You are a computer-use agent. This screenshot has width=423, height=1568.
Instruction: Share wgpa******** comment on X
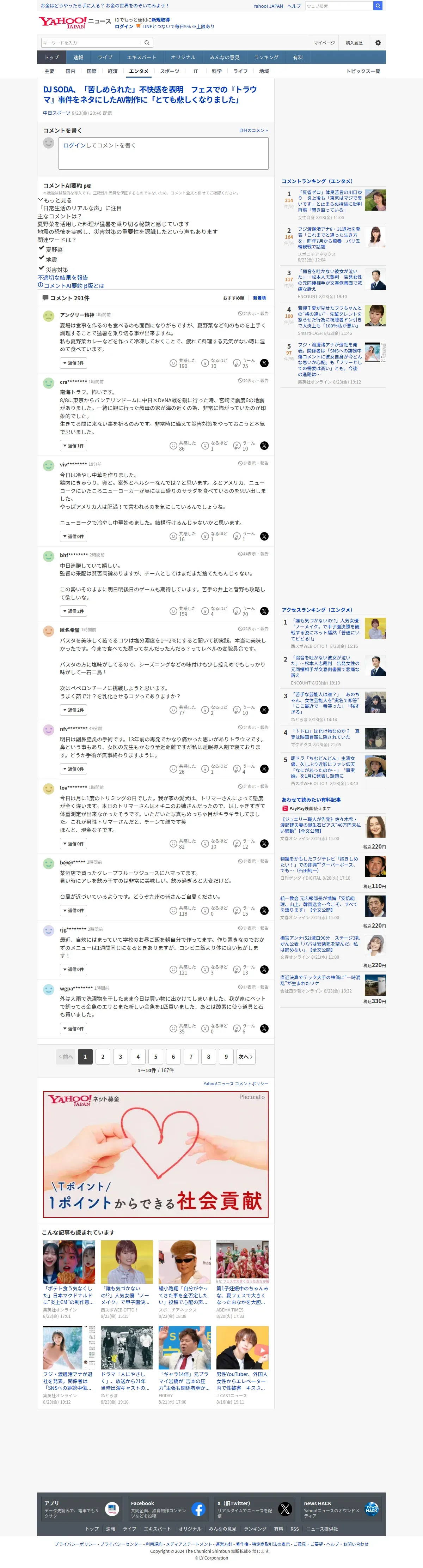tap(264, 1029)
